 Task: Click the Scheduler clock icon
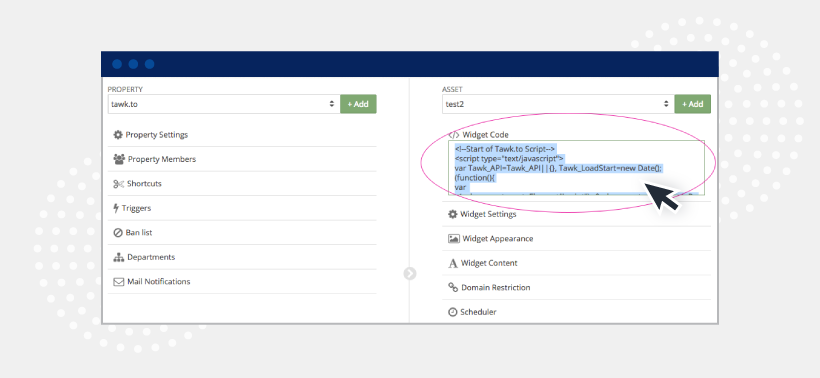452,312
